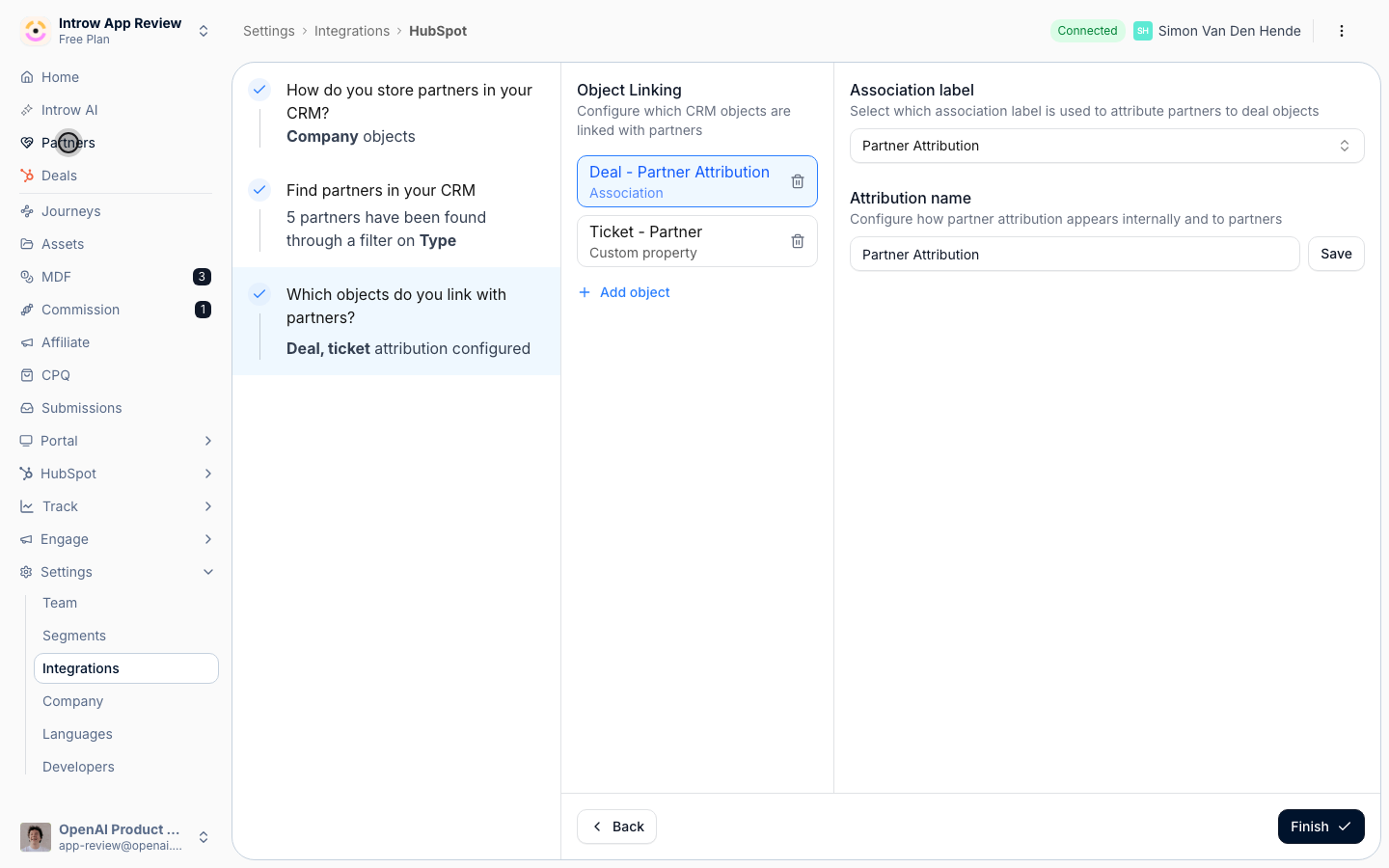Open the Home icon in sidebar
This screenshot has height=868, width=1389.
(x=27, y=77)
